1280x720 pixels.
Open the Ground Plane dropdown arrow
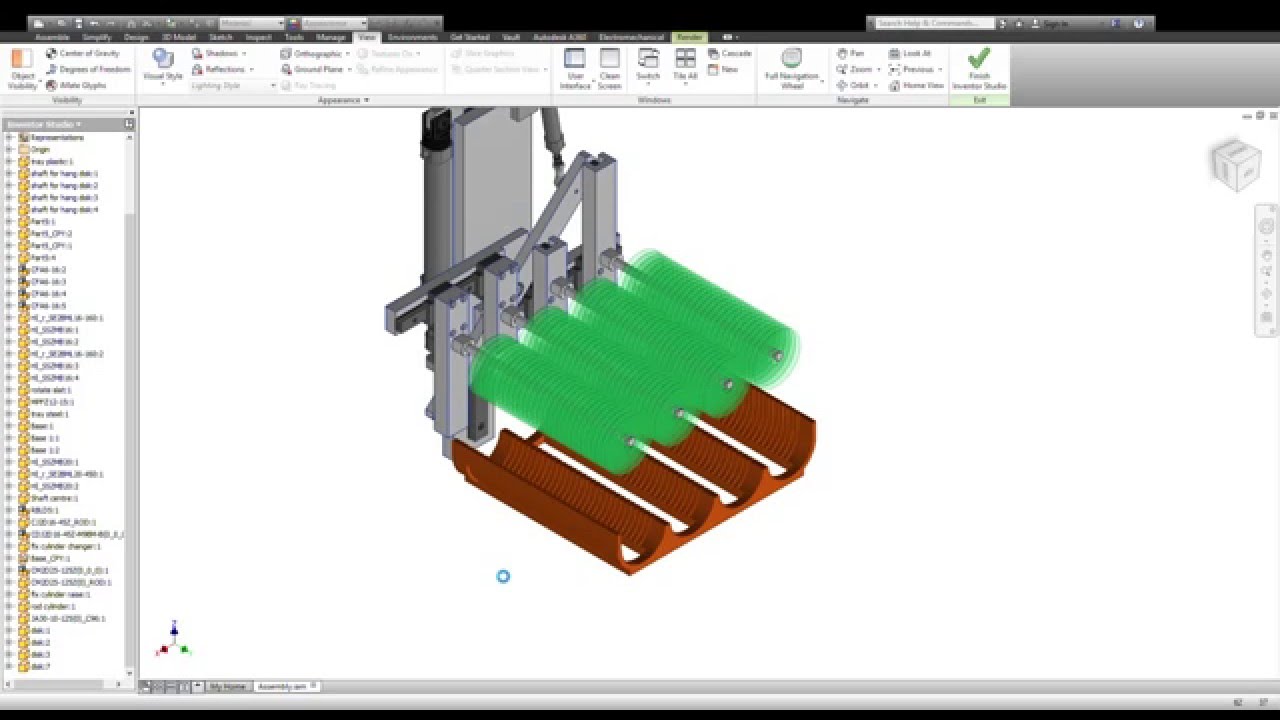(350, 69)
